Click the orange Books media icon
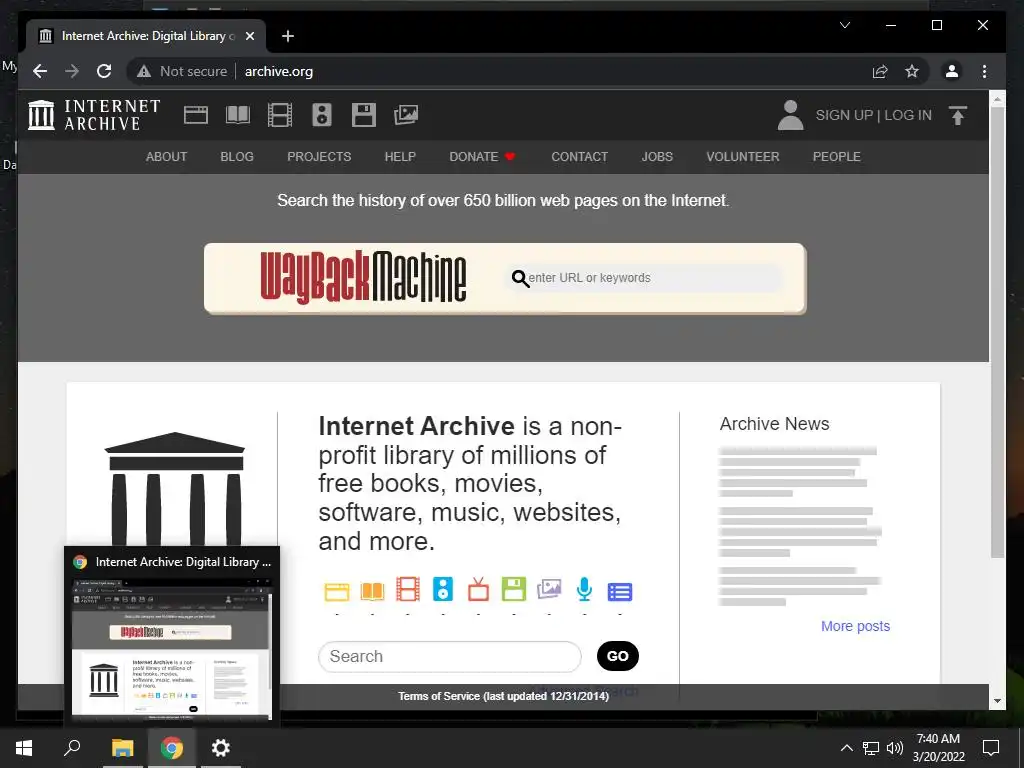This screenshot has width=1024, height=768. 372,591
